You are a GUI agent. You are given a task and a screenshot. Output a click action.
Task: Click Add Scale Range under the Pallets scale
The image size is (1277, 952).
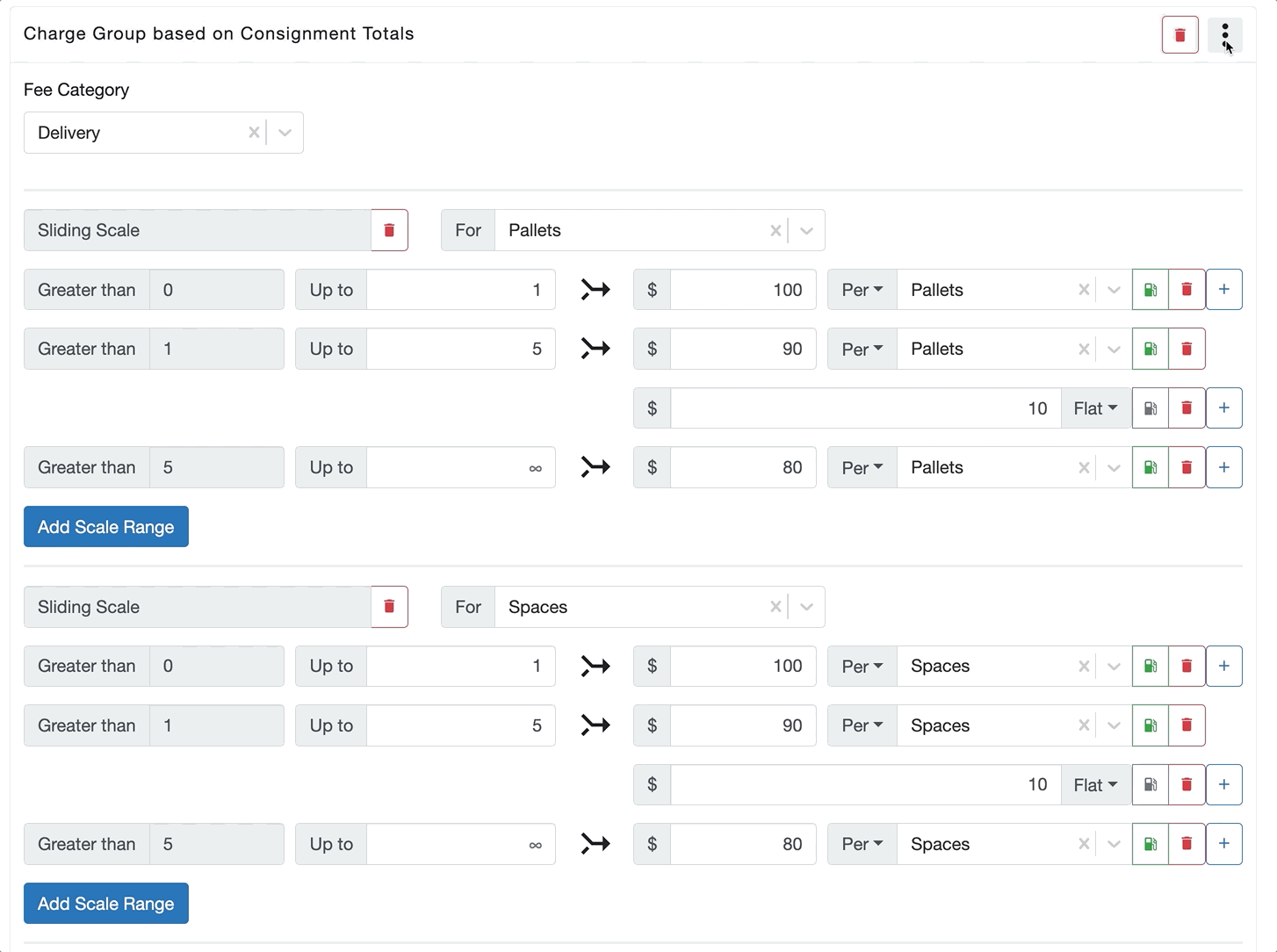(x=106, y=527)
